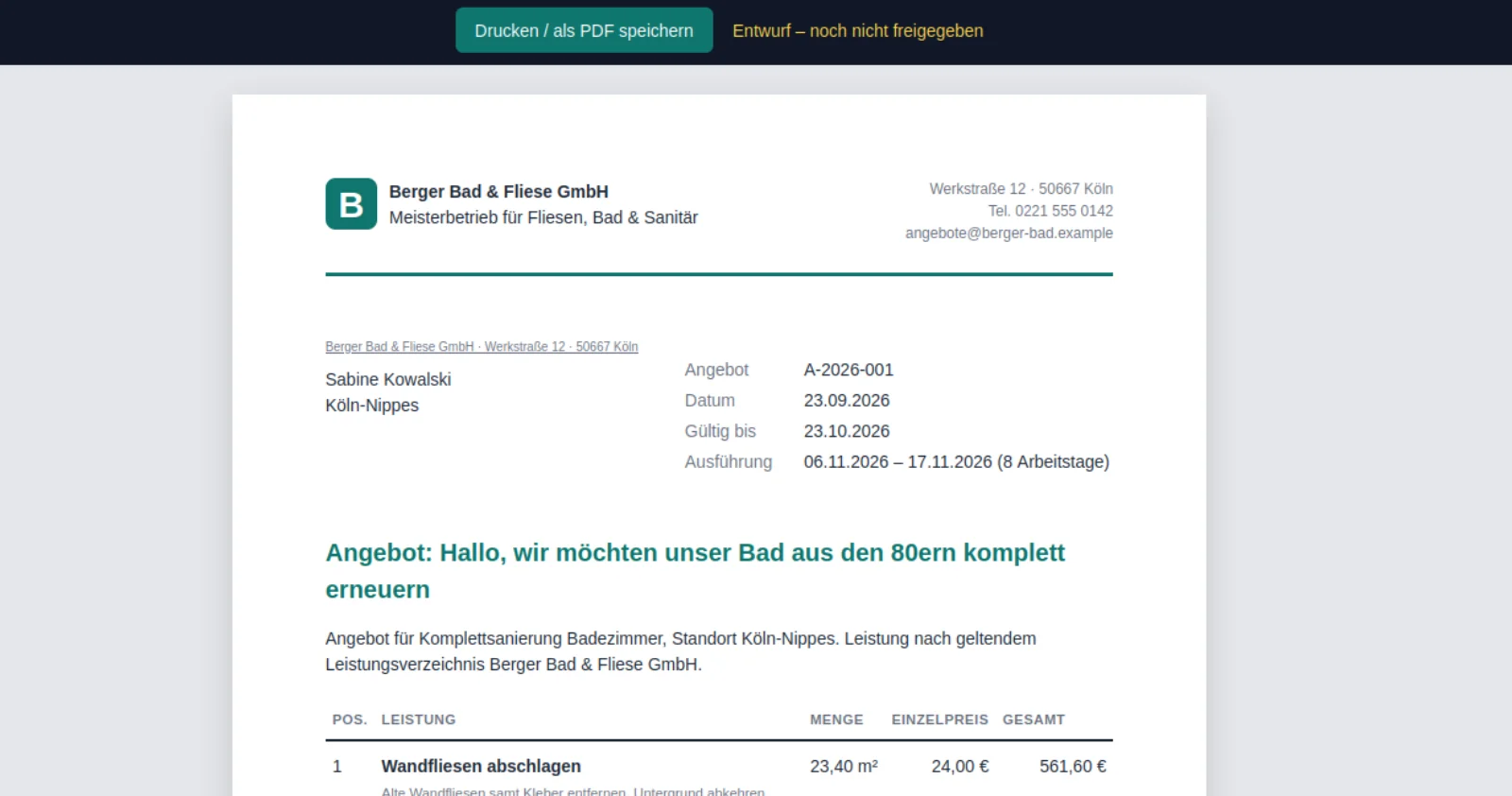
Task: Click the quantity 23,40 m²
Action: click(844, 767)
